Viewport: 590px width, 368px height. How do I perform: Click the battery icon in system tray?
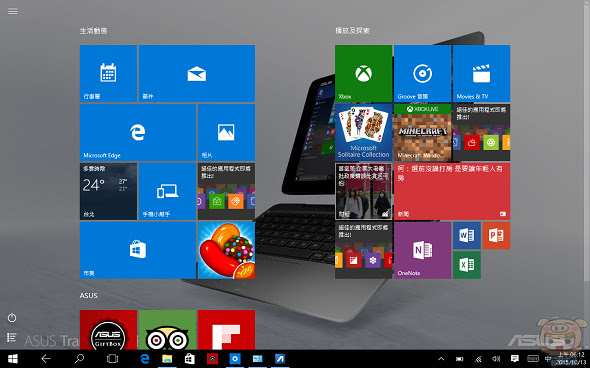click(459, 359)
